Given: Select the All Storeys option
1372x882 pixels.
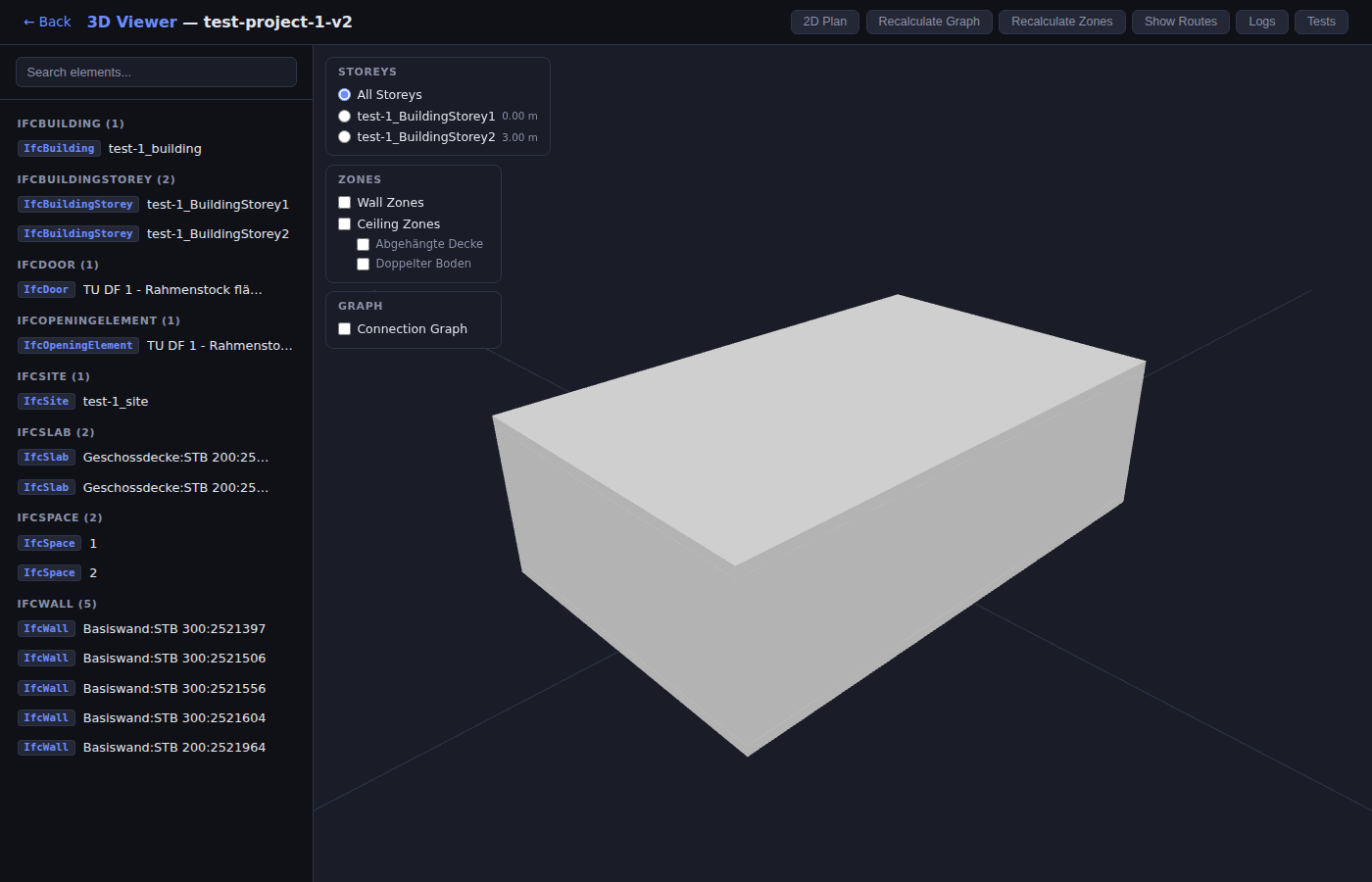Looking at the screenshot, I should [344, 94].
